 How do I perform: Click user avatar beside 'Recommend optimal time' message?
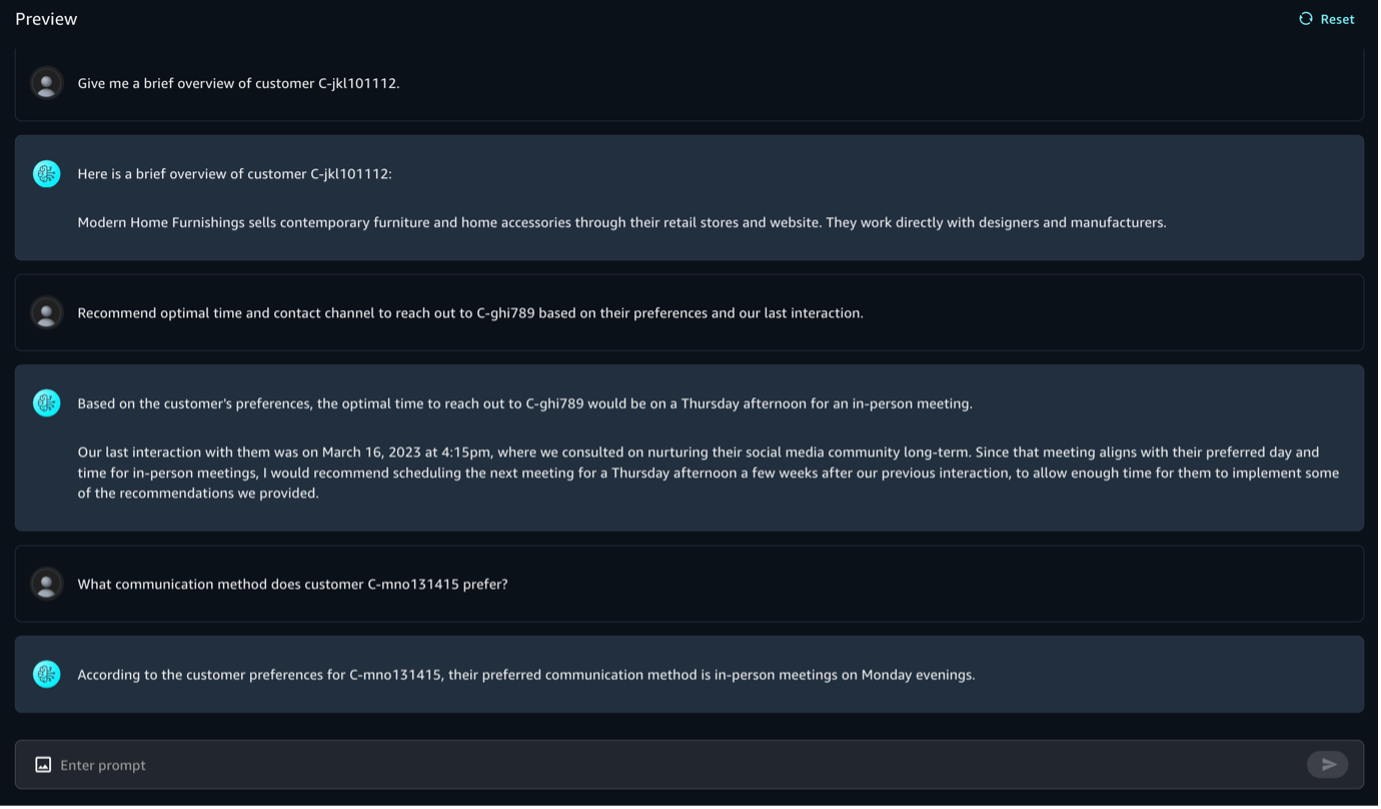46,313
